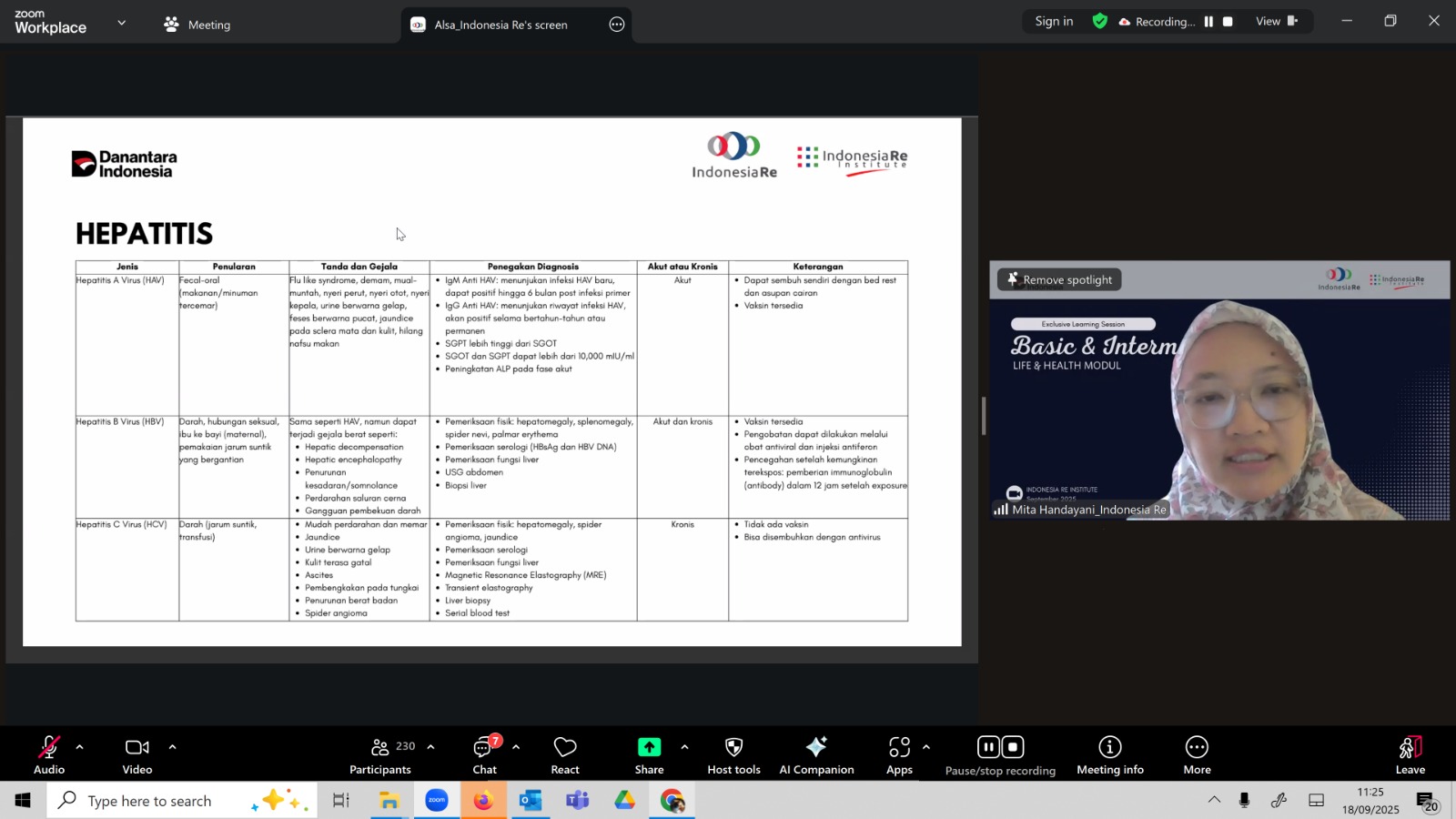Launch the AI Companion

[816, 755]
